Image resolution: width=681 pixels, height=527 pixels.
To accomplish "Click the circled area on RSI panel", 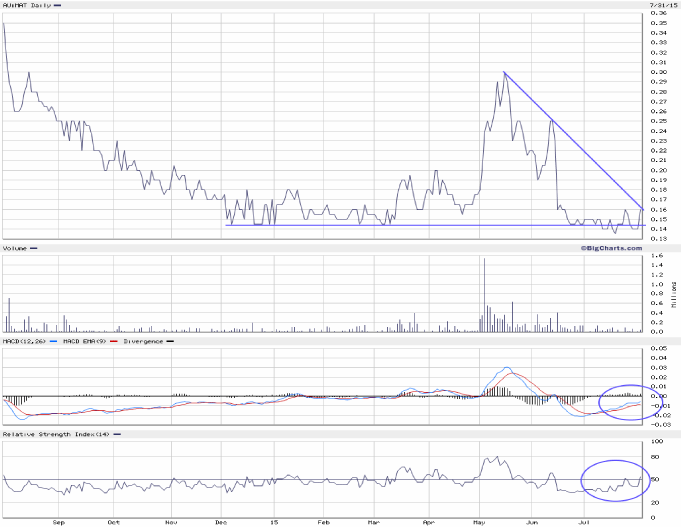I will pos(611,480).
